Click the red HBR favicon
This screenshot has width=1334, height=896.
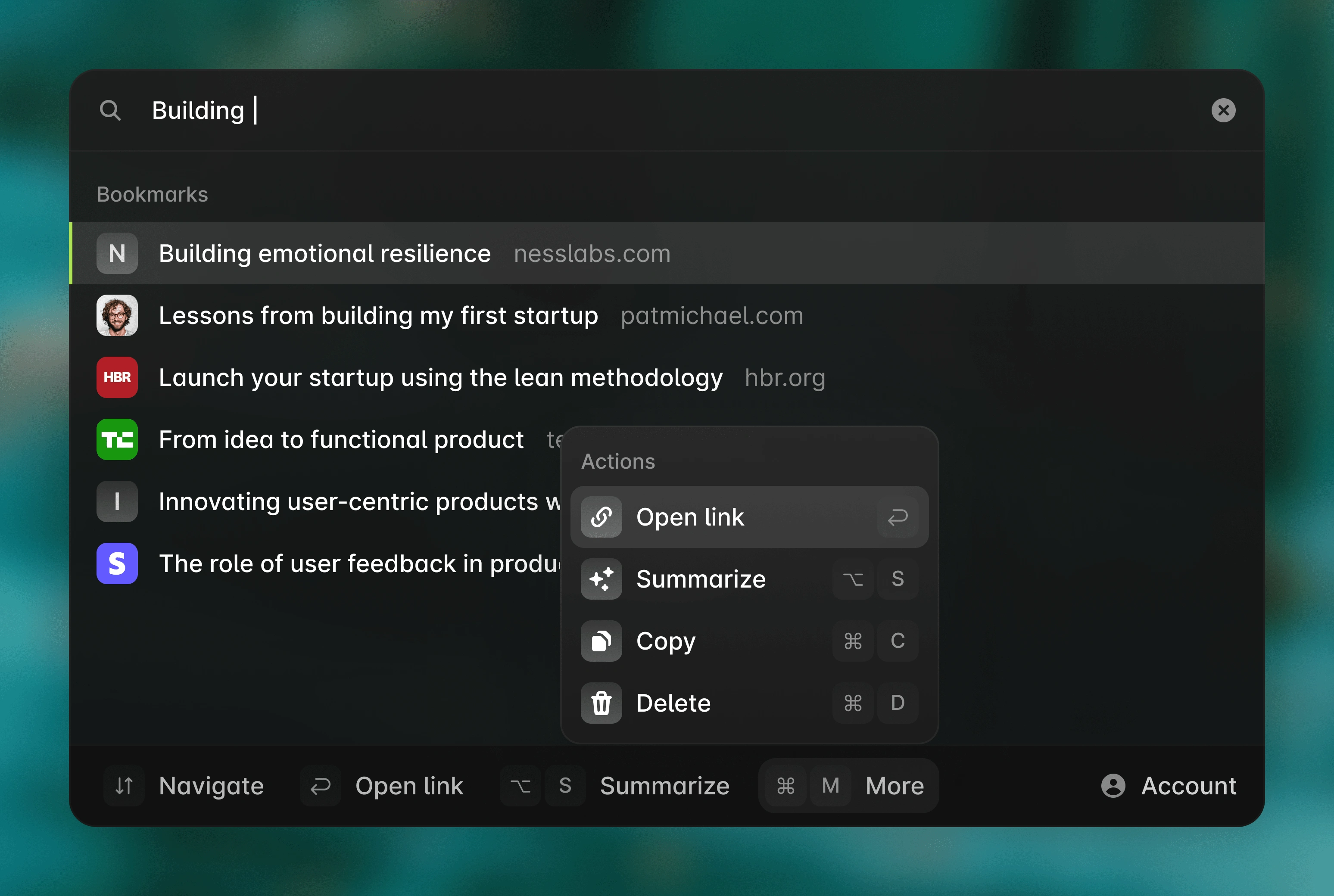click(117, 377)
